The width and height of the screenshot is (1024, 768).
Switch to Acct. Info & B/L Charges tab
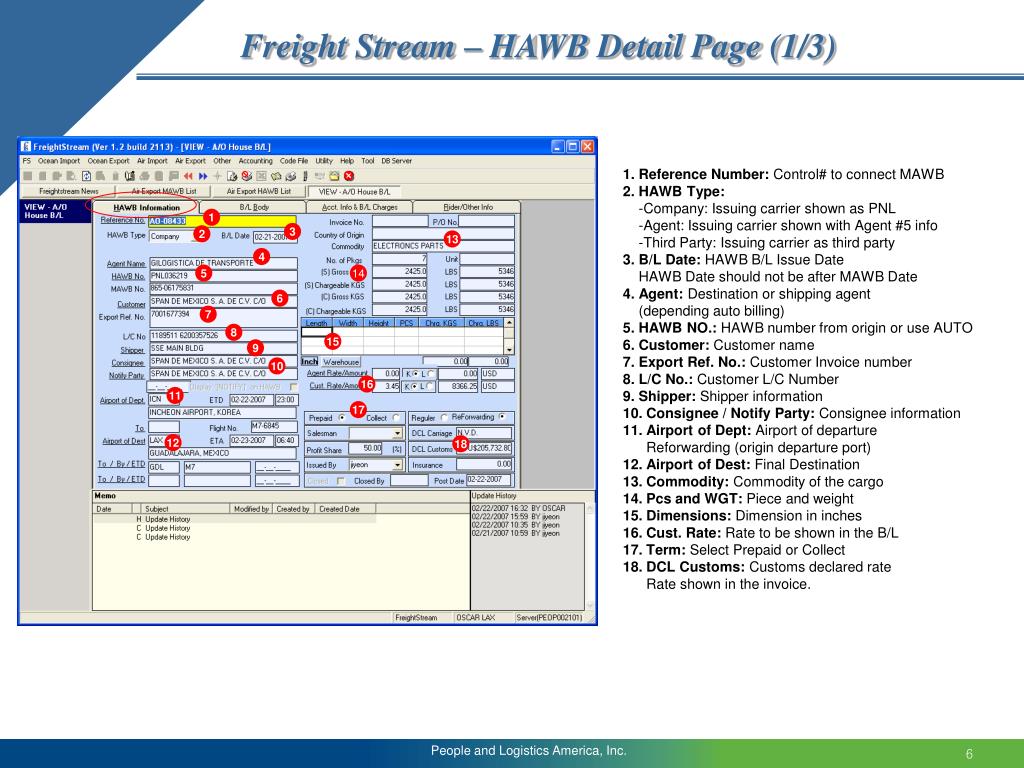click(360, 207)
